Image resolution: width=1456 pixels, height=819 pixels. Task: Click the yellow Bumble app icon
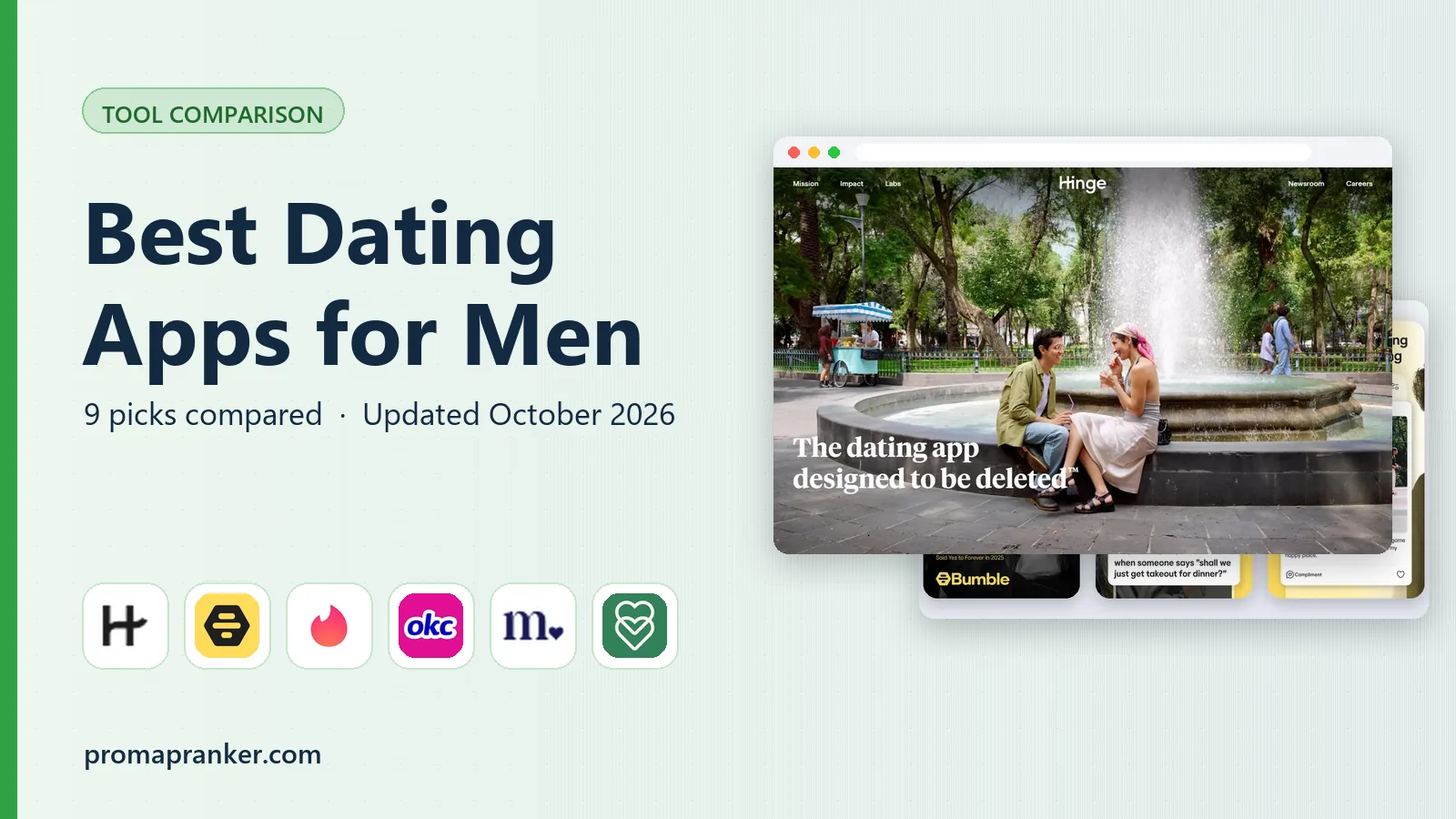[x=227, y=626]
